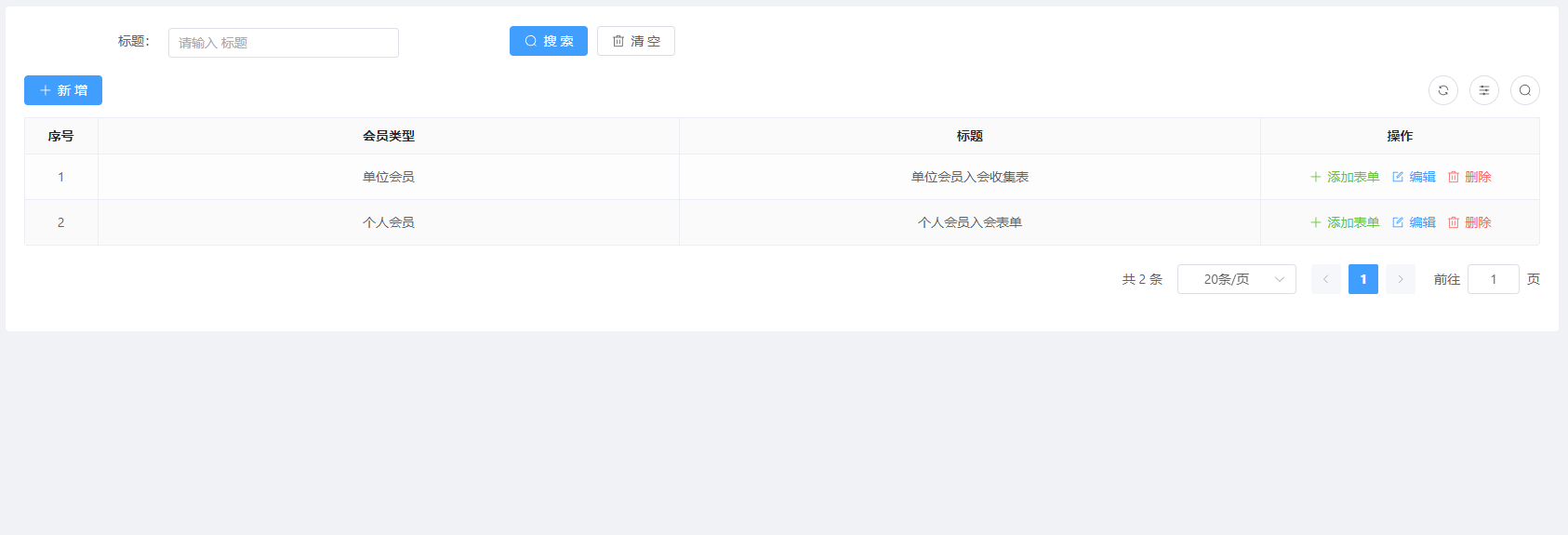Screen dimensions: 1568x535
Task: Focus the 标题 search input field
Action: point(283,43)
